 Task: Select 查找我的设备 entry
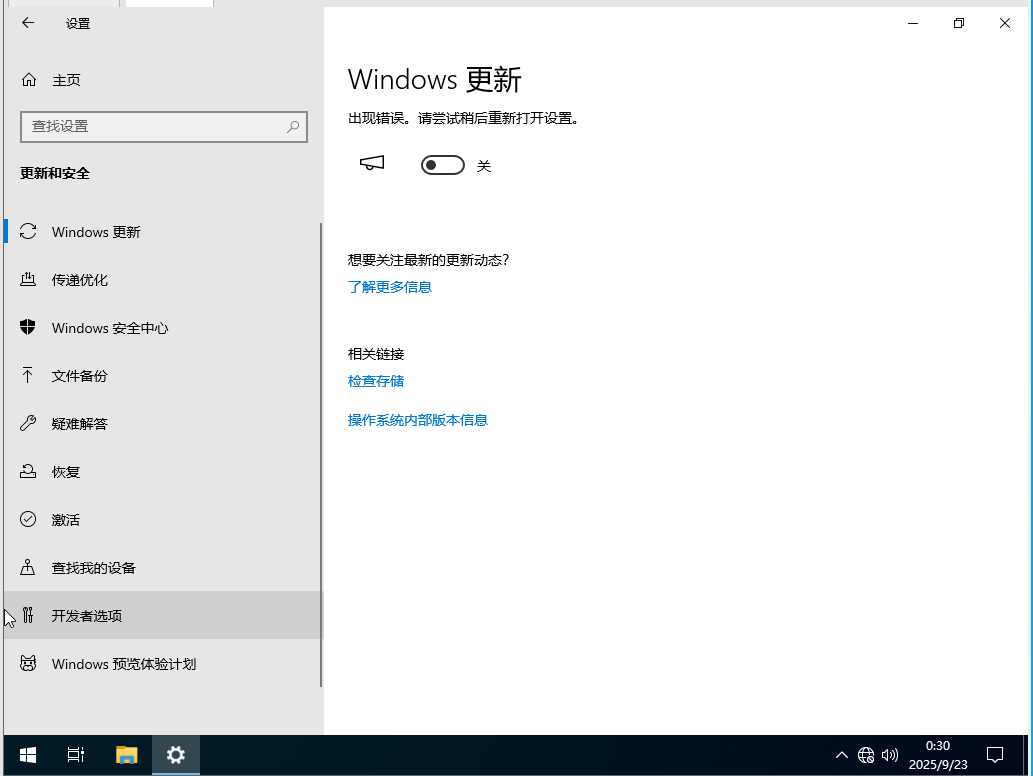coord(163,568)
